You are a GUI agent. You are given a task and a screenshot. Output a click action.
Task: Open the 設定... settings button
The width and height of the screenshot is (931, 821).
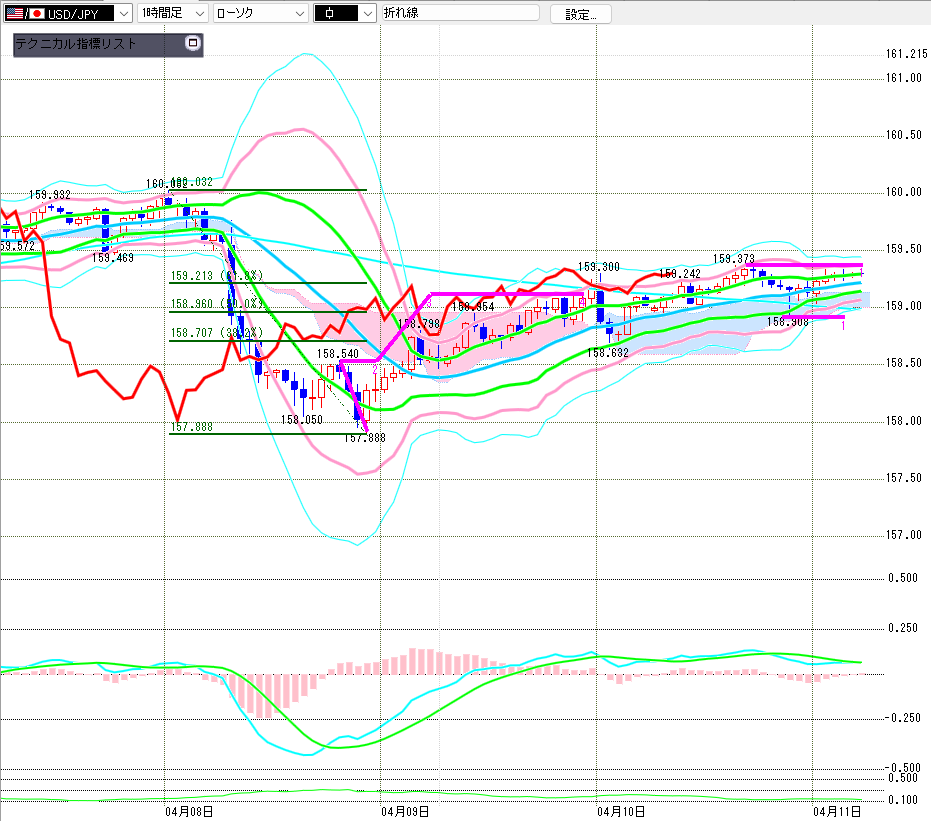click(x=581, y=14)
